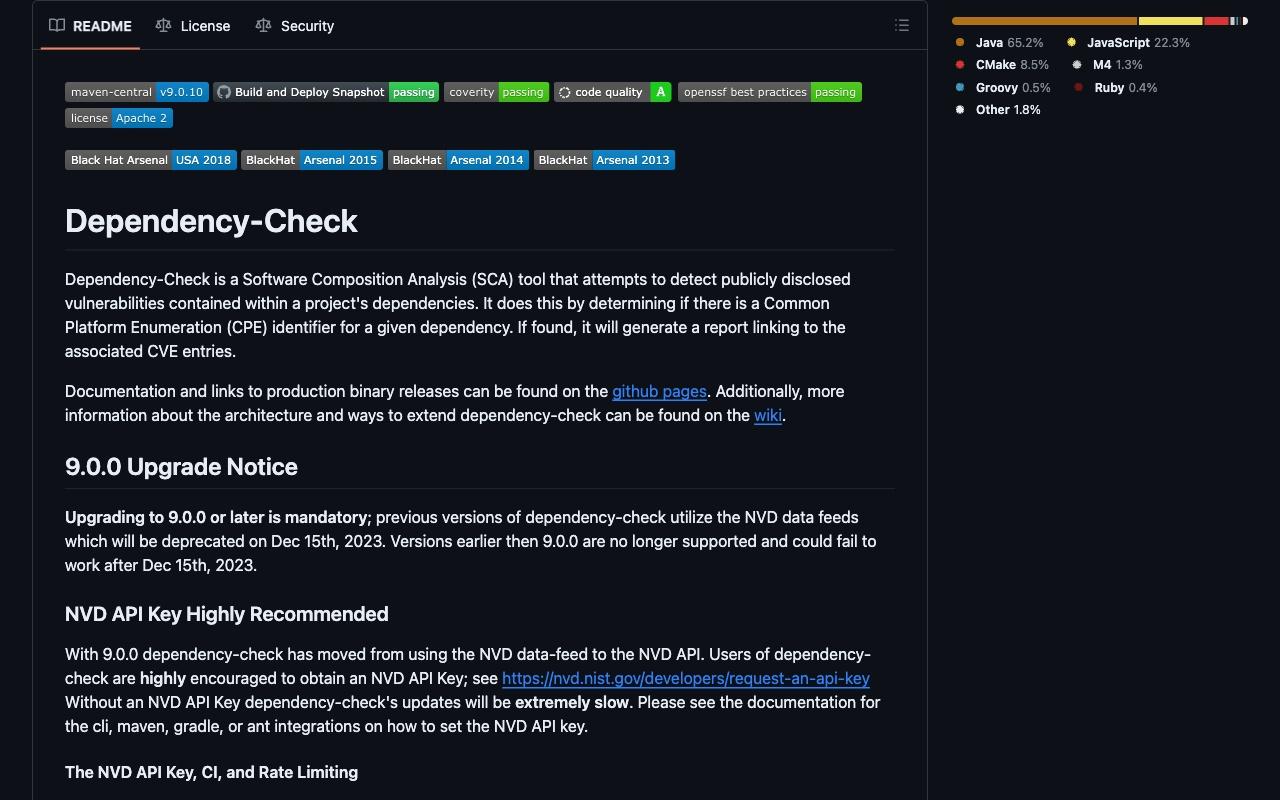Click the Dependency-Check heading
This screenshot has height=800, width=1280.
[x=211, y=221]
